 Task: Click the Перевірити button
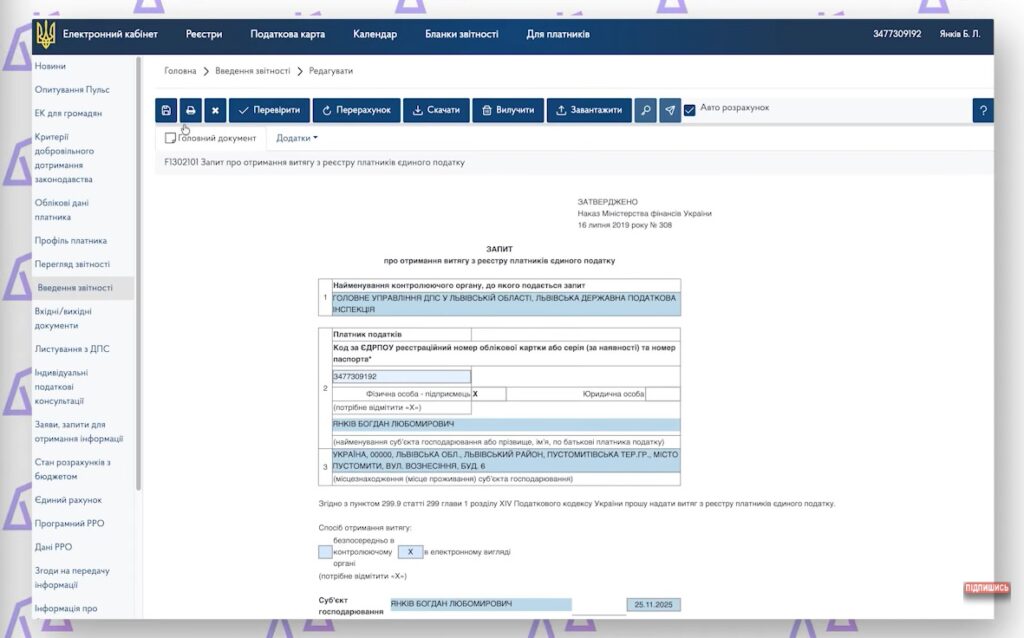pos(269,110)
